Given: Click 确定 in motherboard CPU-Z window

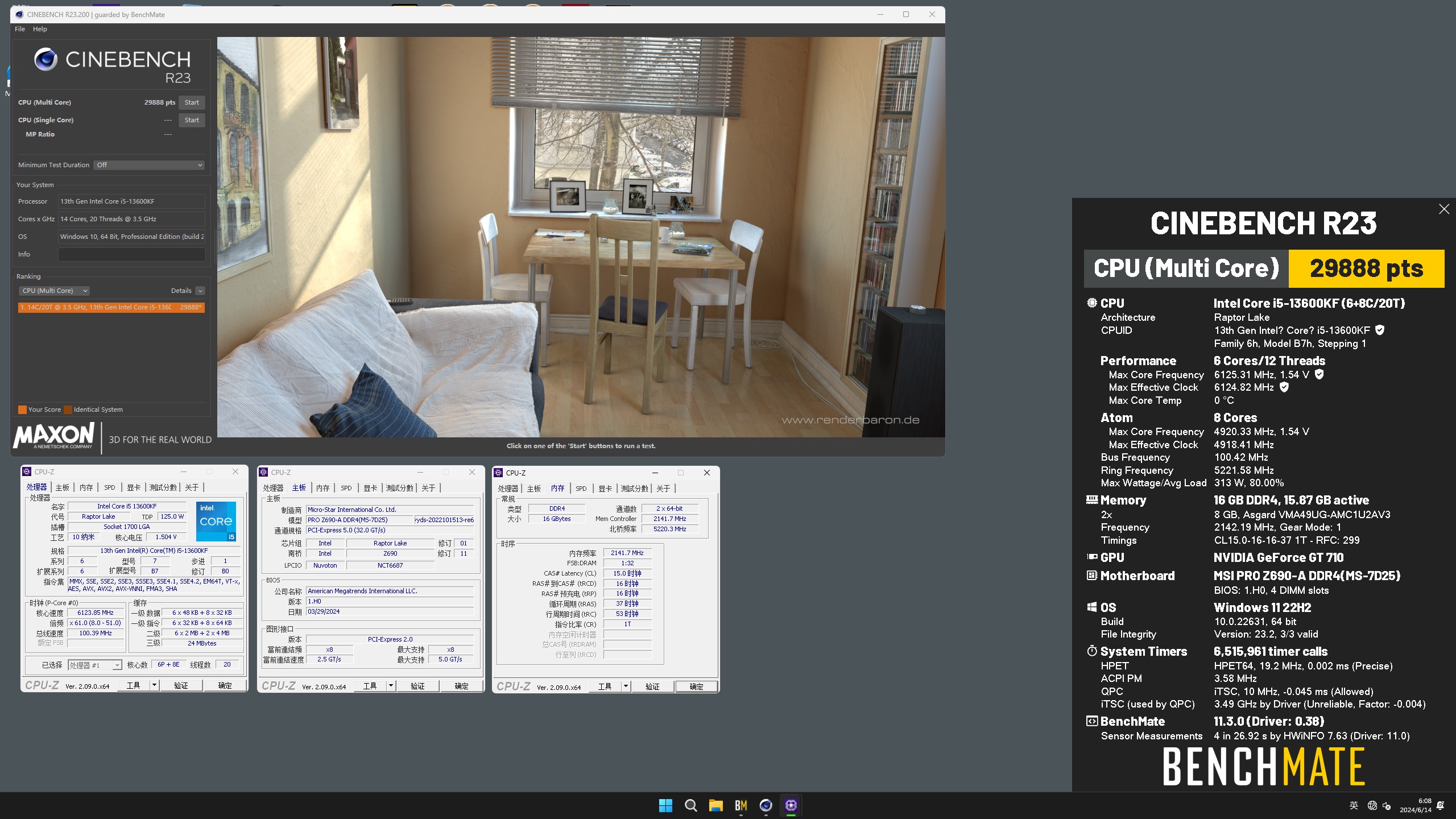Looking at the screenshot, I should [462, 686].
